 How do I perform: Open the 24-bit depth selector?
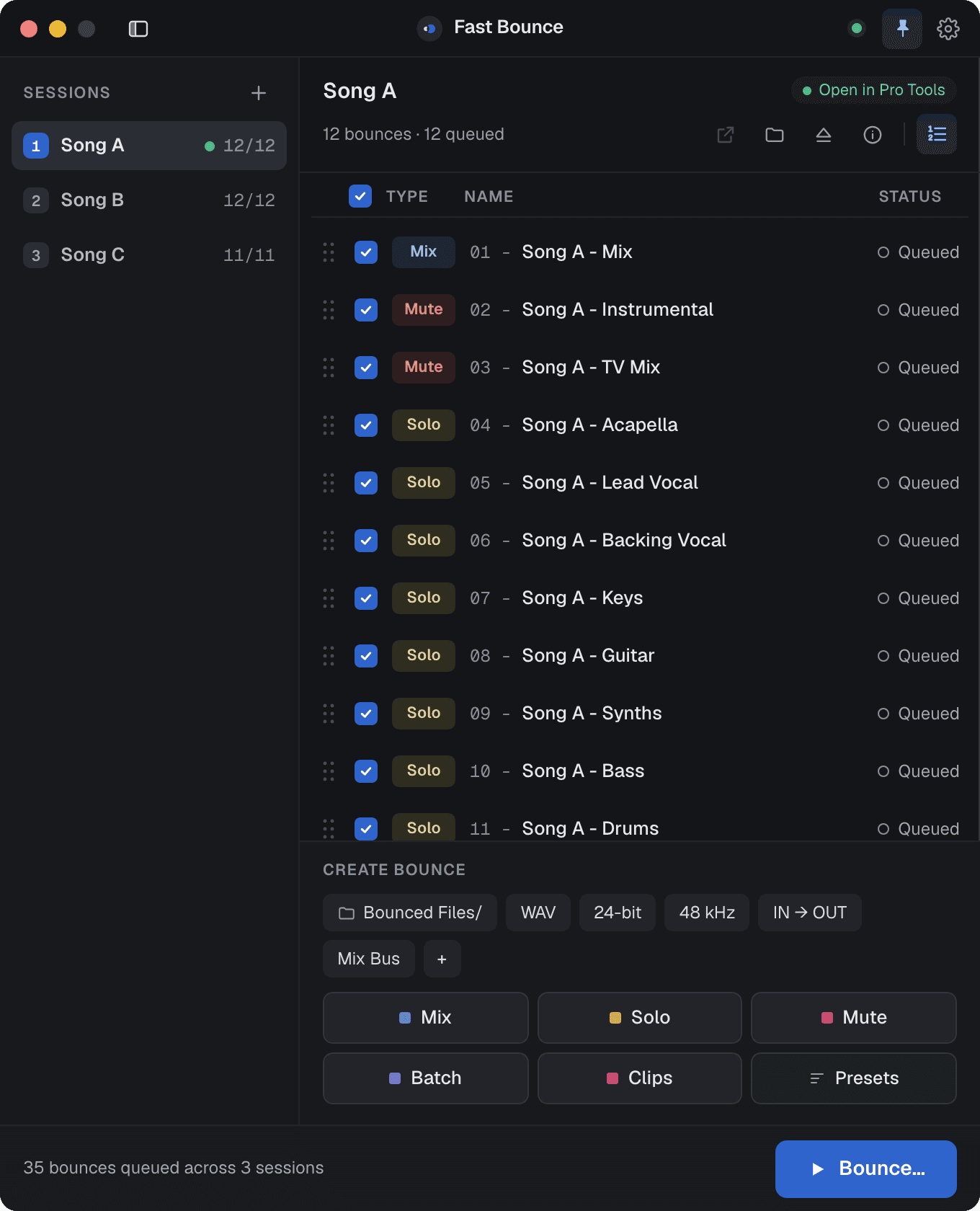pyautogui.click(x=618, y=913)
